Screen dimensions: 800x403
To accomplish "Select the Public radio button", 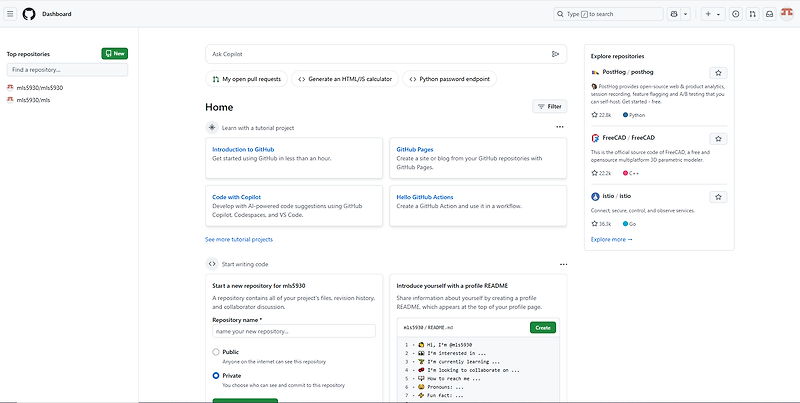I will coord(216,352).
